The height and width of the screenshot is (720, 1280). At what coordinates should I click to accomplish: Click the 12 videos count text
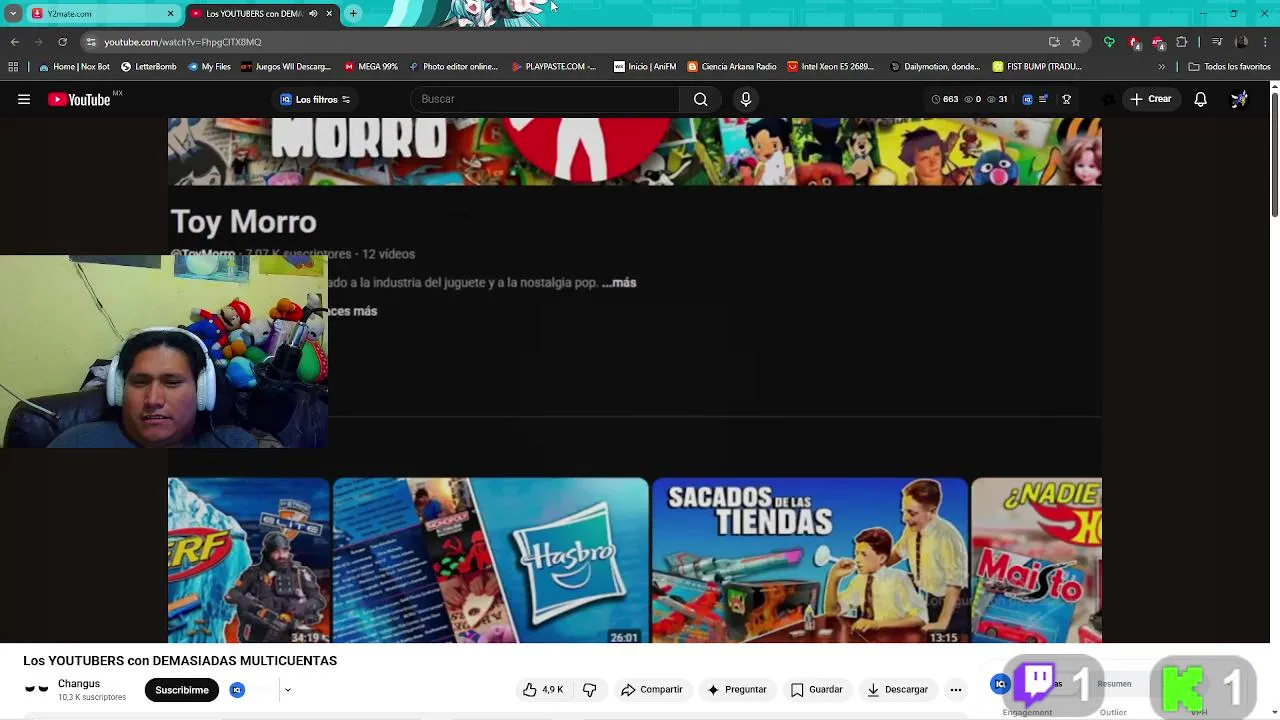click(388, 254)
